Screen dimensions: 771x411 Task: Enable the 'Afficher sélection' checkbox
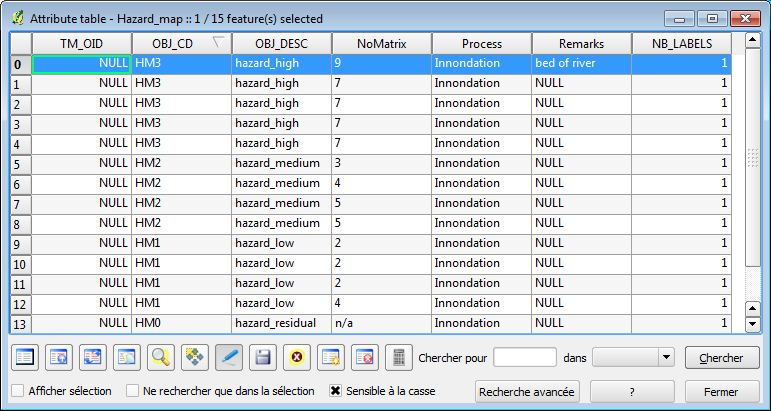click(18, 391)
